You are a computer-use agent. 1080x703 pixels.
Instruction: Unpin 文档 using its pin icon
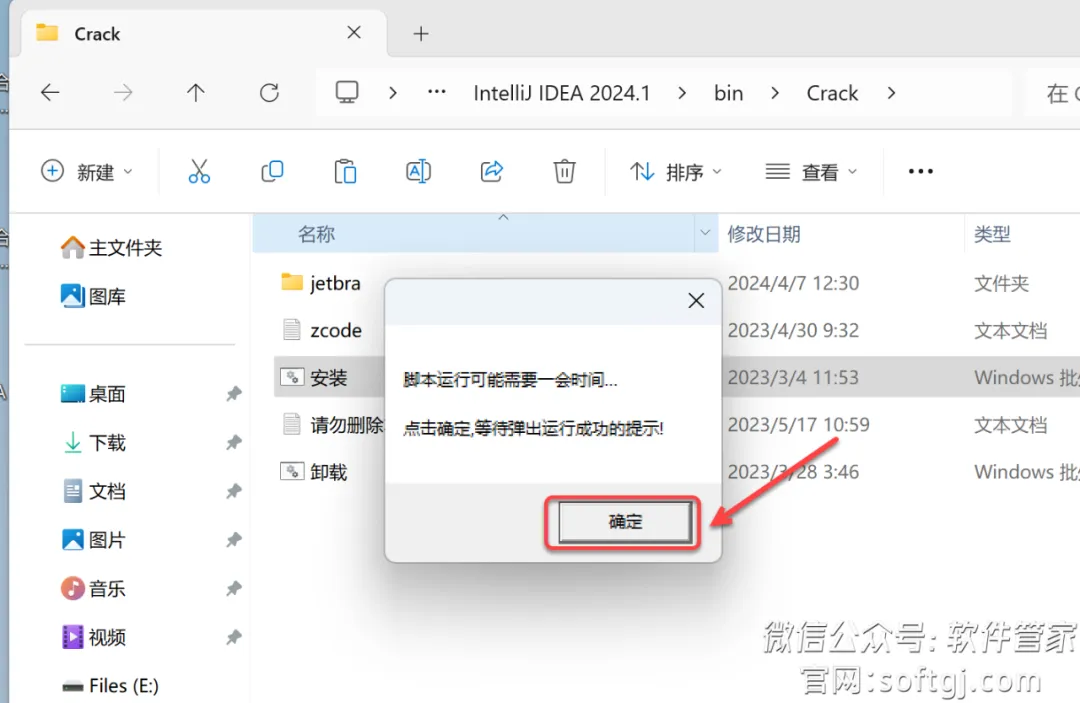[233, 492]
